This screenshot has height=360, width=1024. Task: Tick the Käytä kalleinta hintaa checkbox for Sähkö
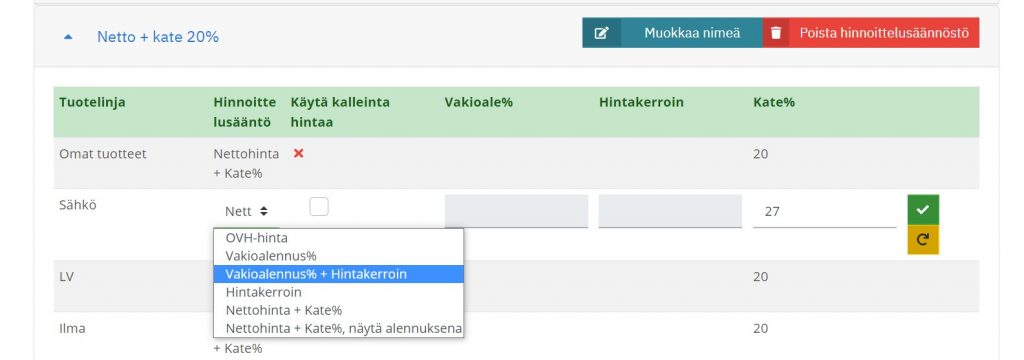(x=319, y=206)
